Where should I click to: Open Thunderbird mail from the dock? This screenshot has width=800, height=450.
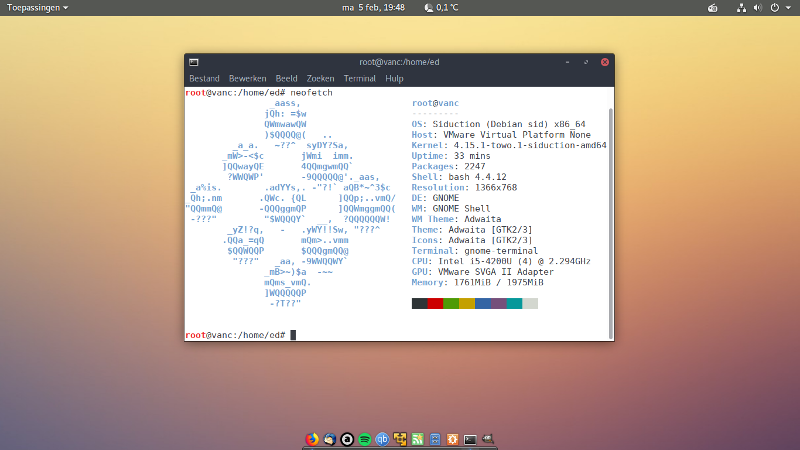pos(330,439)
